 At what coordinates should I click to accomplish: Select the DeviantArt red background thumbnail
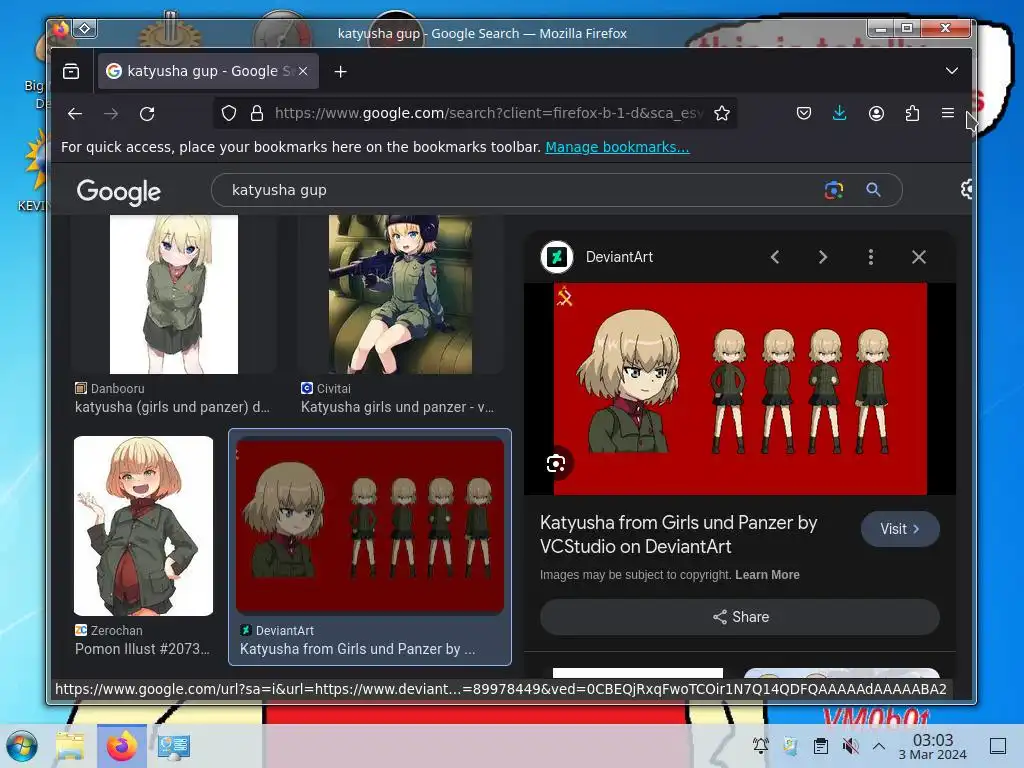pyautogui.click(x=370, y=526)
